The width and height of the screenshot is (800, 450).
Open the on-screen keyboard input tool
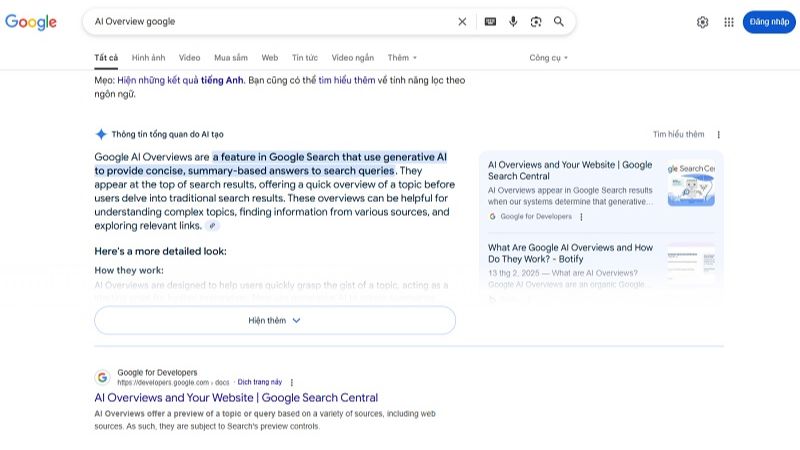point(490,21)
